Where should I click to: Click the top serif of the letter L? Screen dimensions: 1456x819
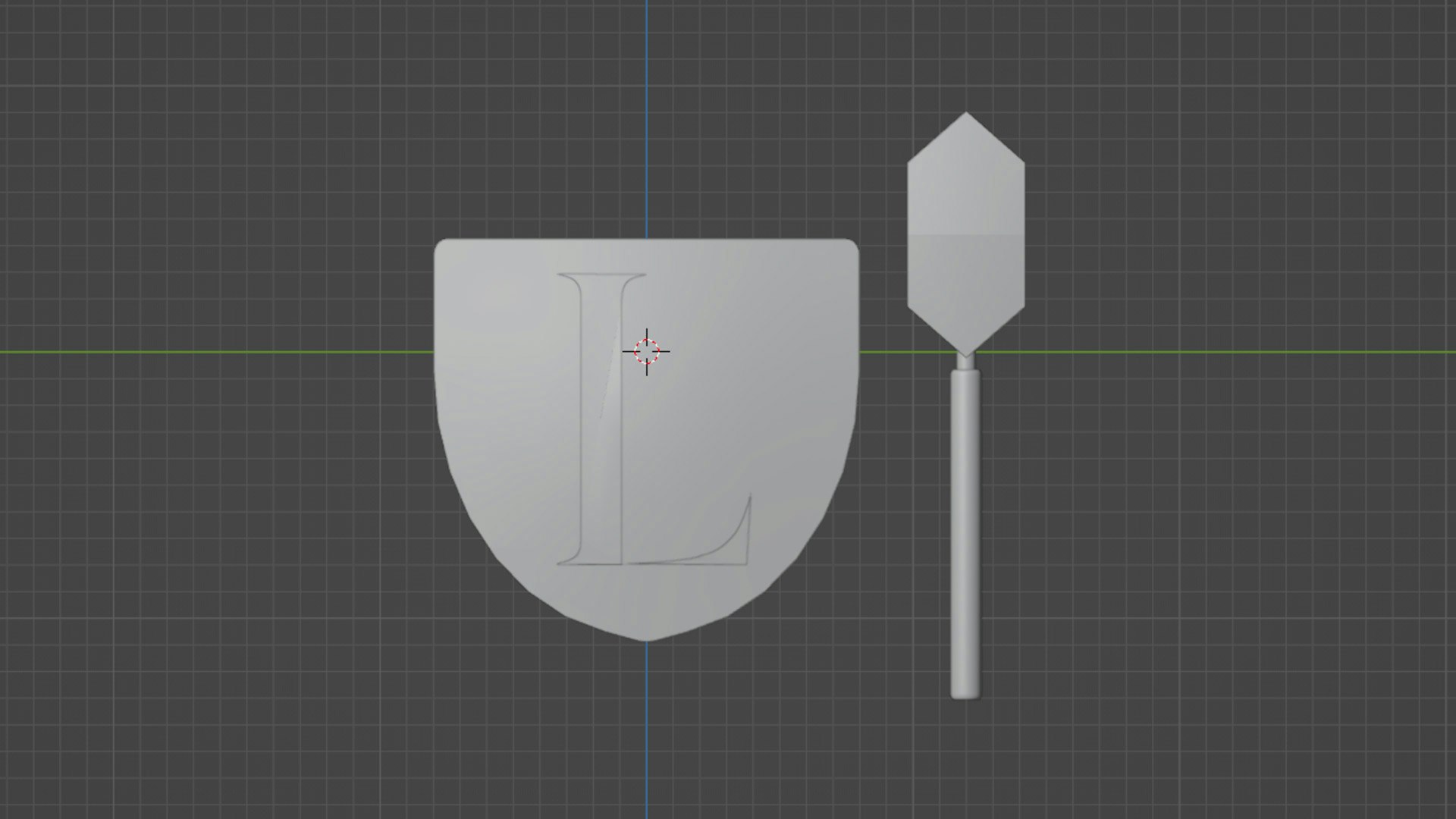tap(601, 278)
